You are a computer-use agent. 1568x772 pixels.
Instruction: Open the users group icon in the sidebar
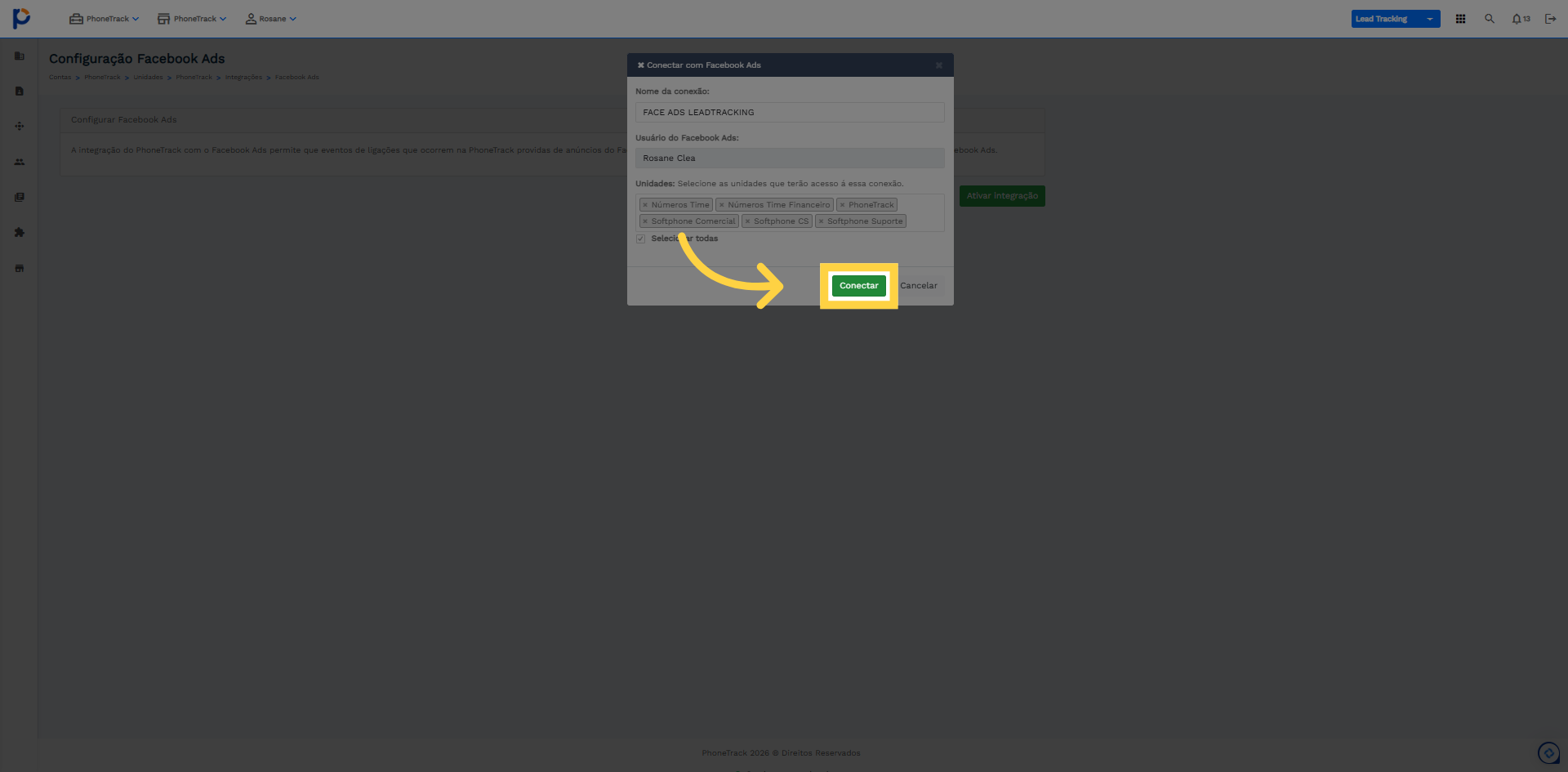pyautogui.click(x=20, y=162)
